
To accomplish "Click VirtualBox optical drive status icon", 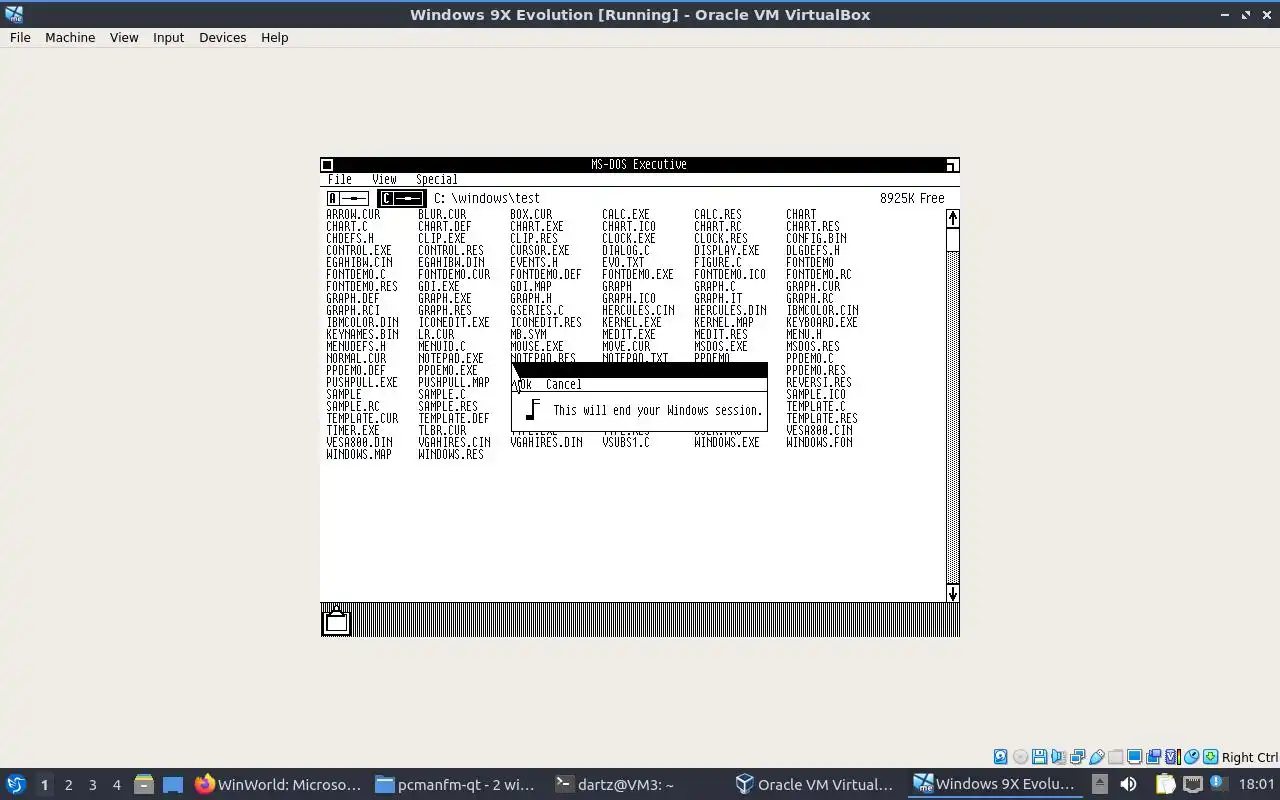I will point(1020,757).
